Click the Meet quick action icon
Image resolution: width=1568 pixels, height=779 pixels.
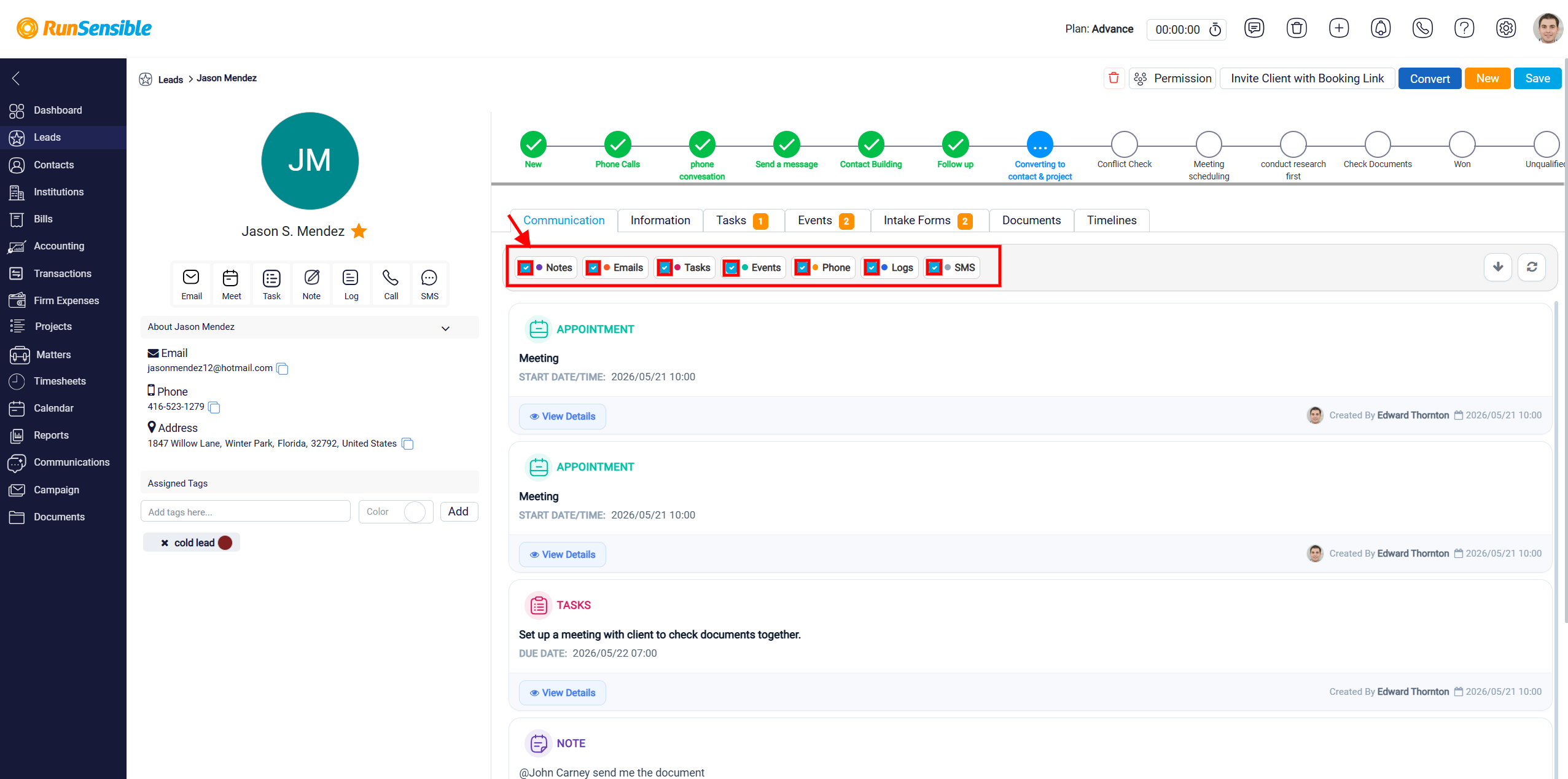point(231,284)
